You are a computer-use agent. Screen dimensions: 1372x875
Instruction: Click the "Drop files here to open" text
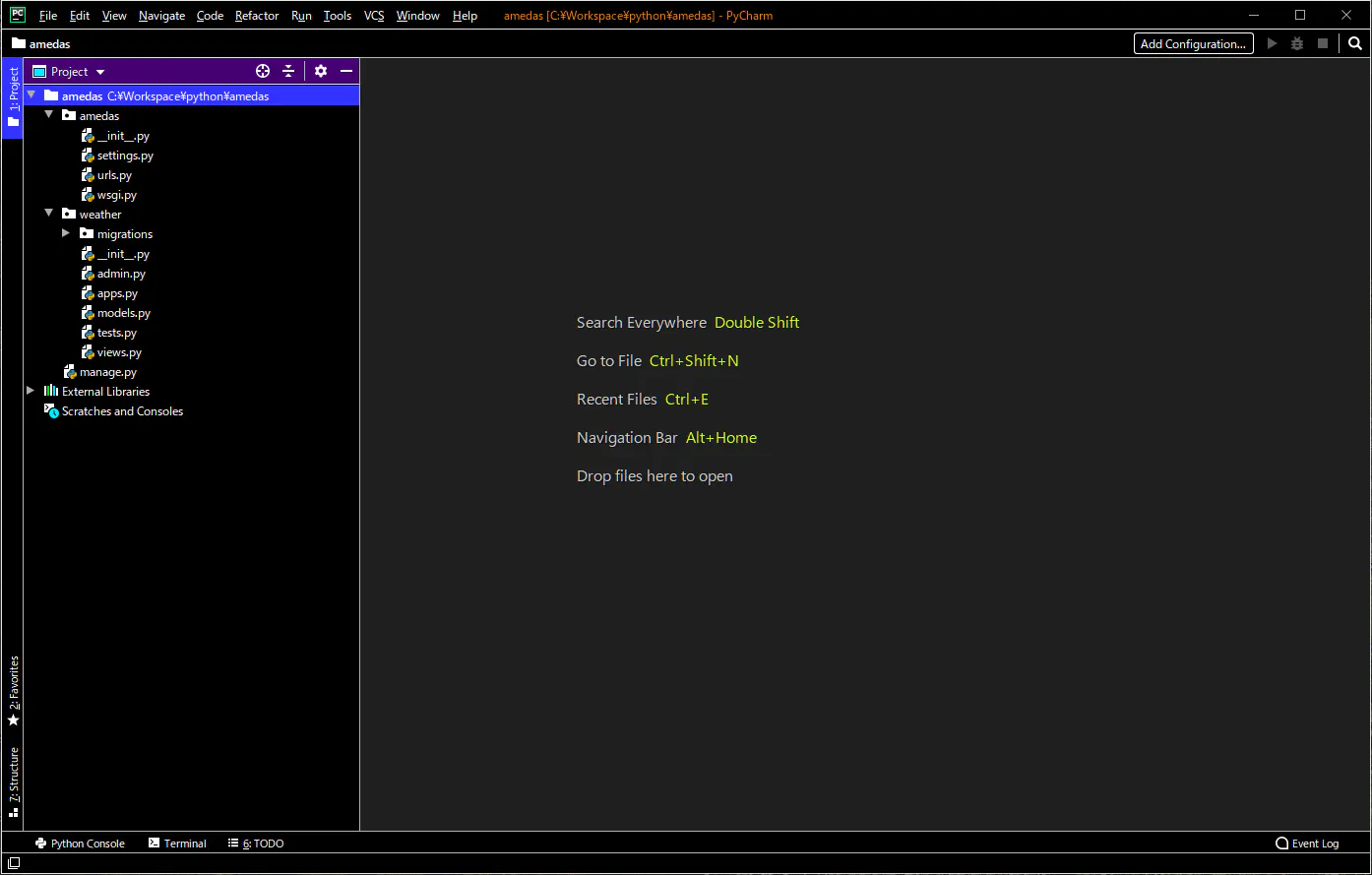coord(655,476)
